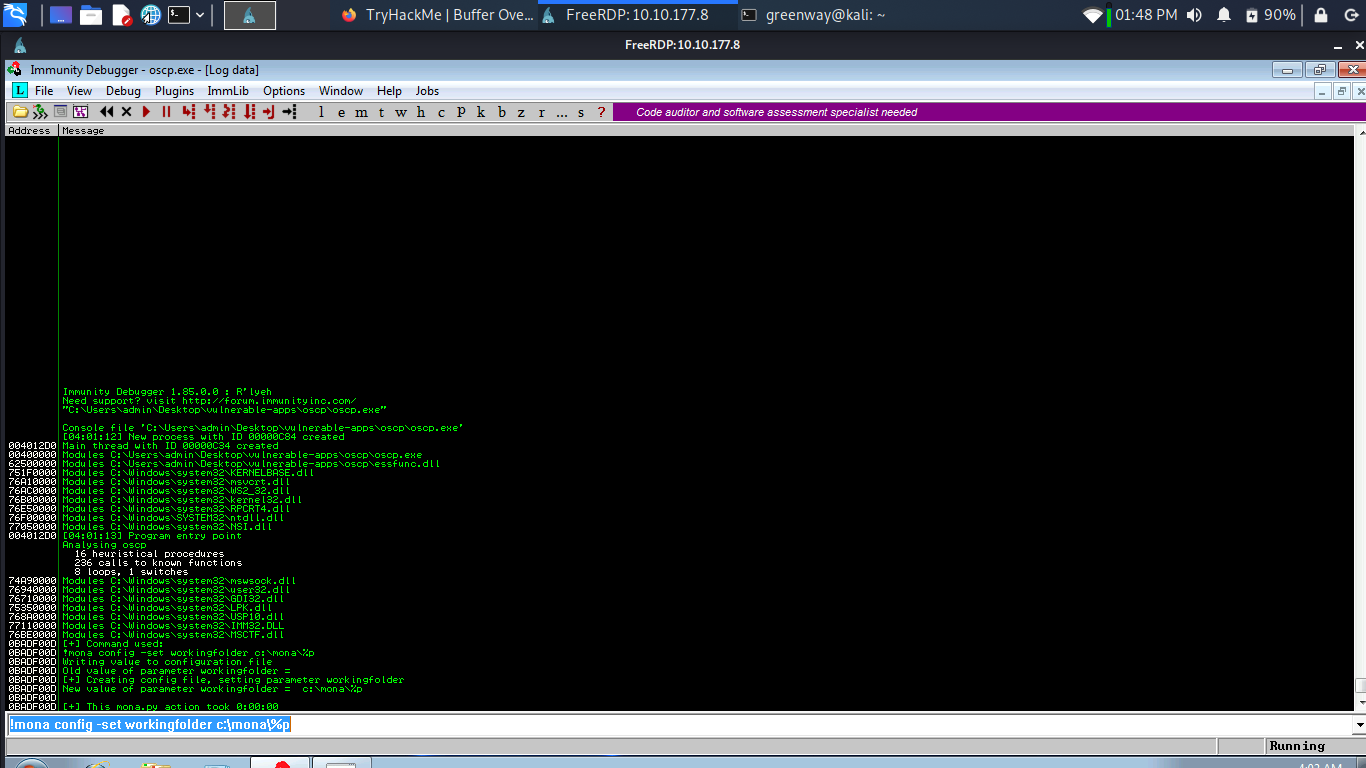This screenshot has width=1366, height=768.
Task: Start the Python shell via the 's' icon
Action: tap(581, 112)
